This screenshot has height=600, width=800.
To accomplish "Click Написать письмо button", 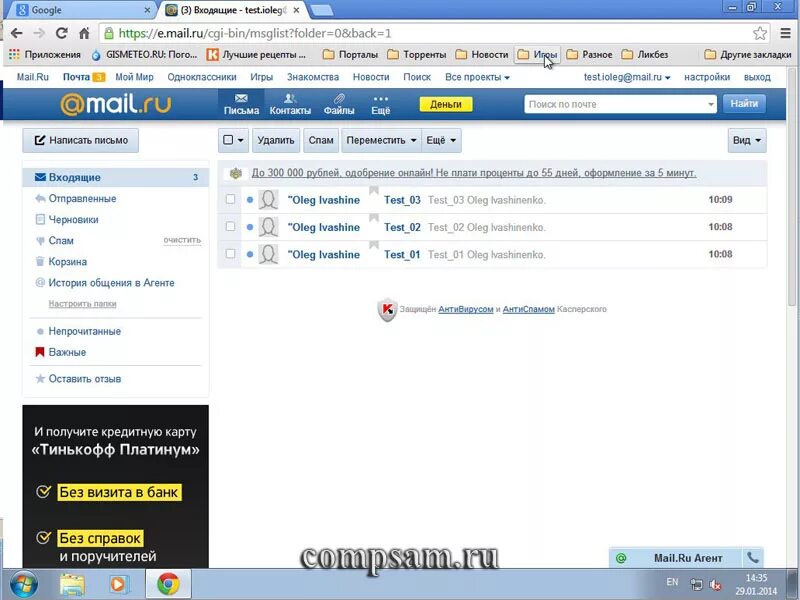I will tap(81, 140).
